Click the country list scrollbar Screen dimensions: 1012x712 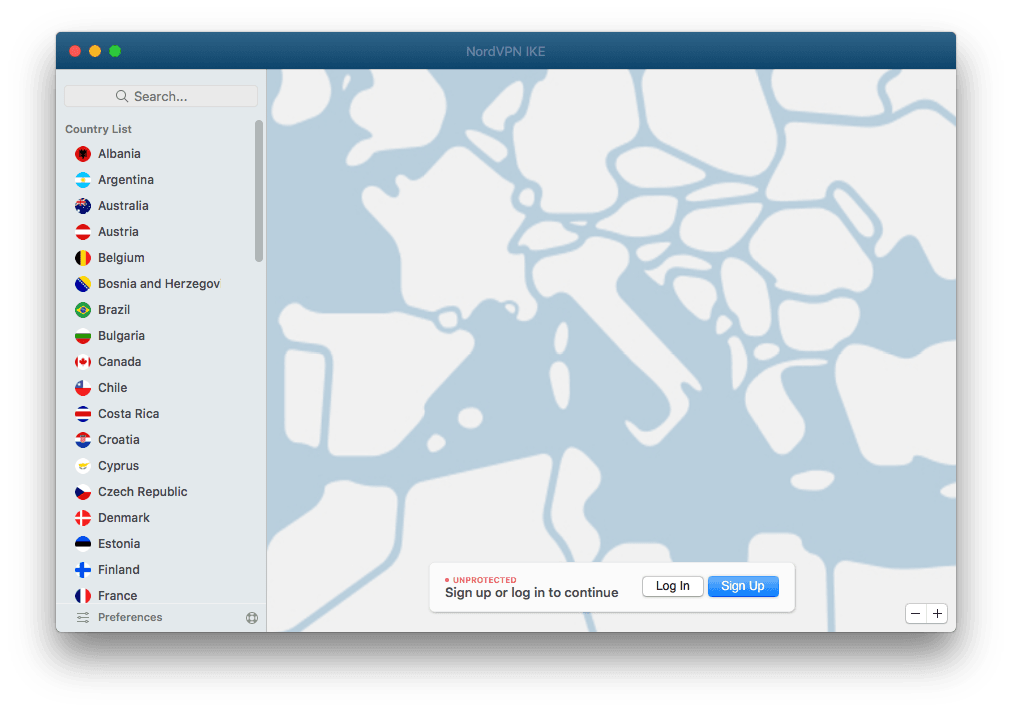pos(259,190)
